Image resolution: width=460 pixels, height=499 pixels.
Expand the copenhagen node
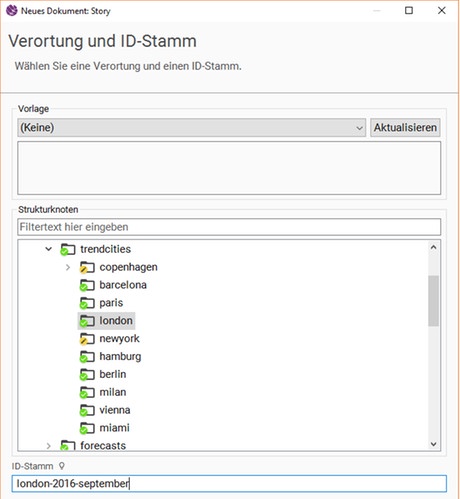68,267
